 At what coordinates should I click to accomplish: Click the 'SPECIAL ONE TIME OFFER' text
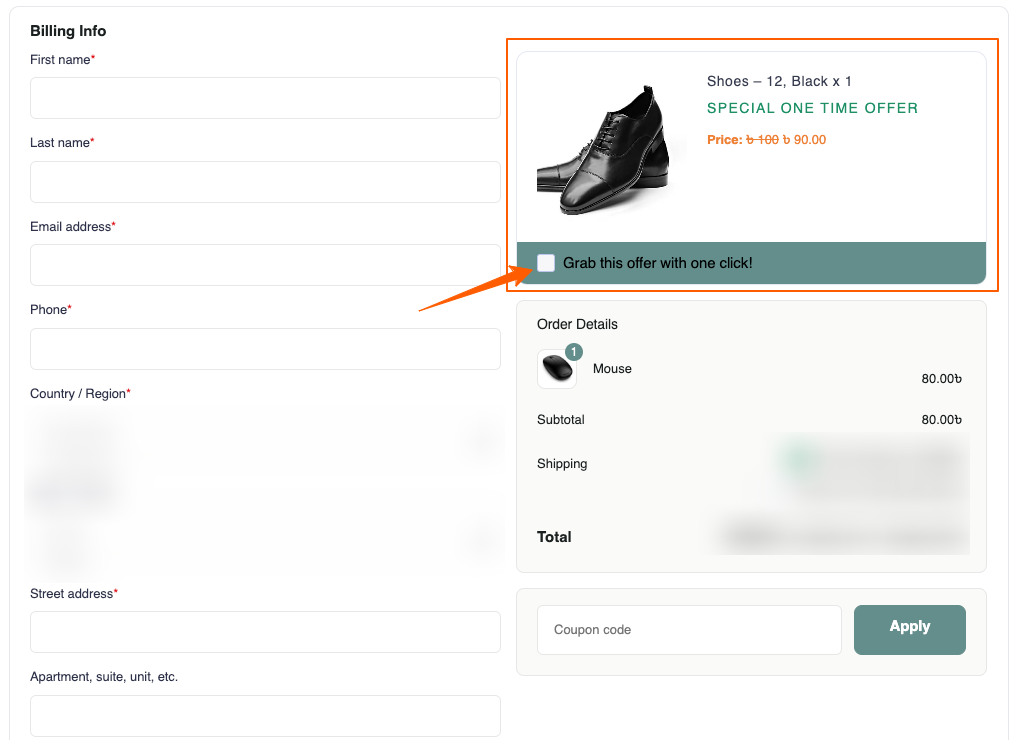coord(812,108)
